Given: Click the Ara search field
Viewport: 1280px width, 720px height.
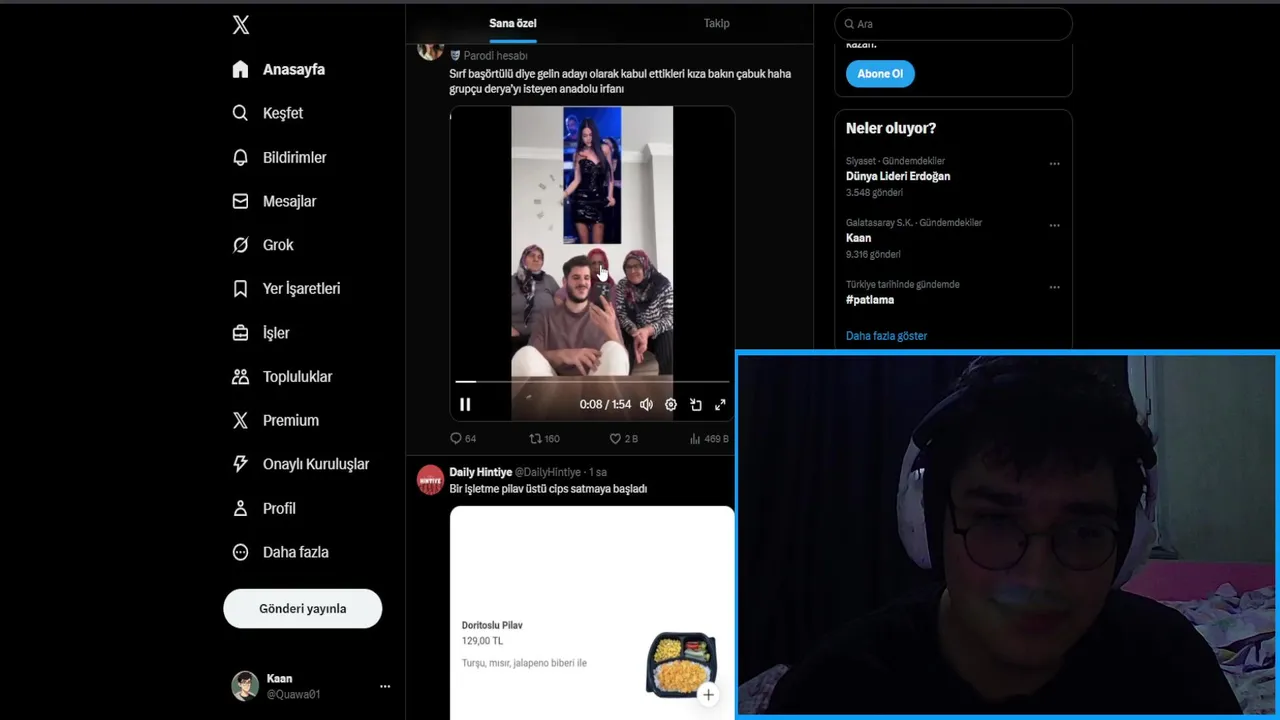Looking at the screenshot, I should click(953, 24).
